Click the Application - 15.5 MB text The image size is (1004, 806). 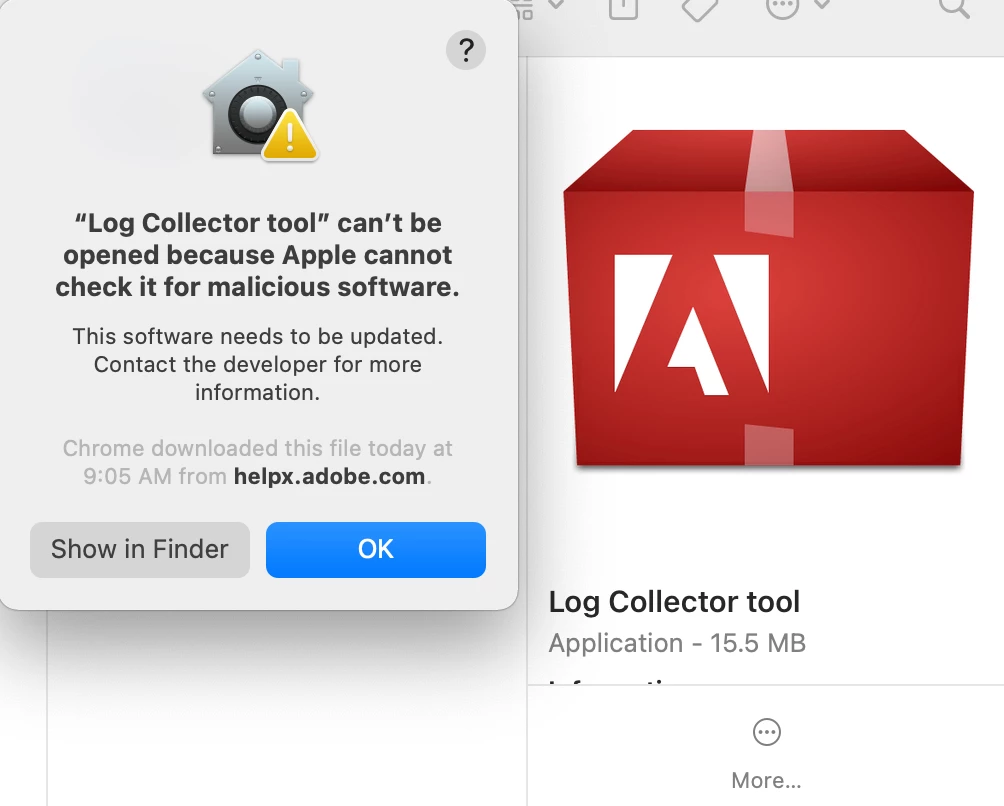coord(677,643)
